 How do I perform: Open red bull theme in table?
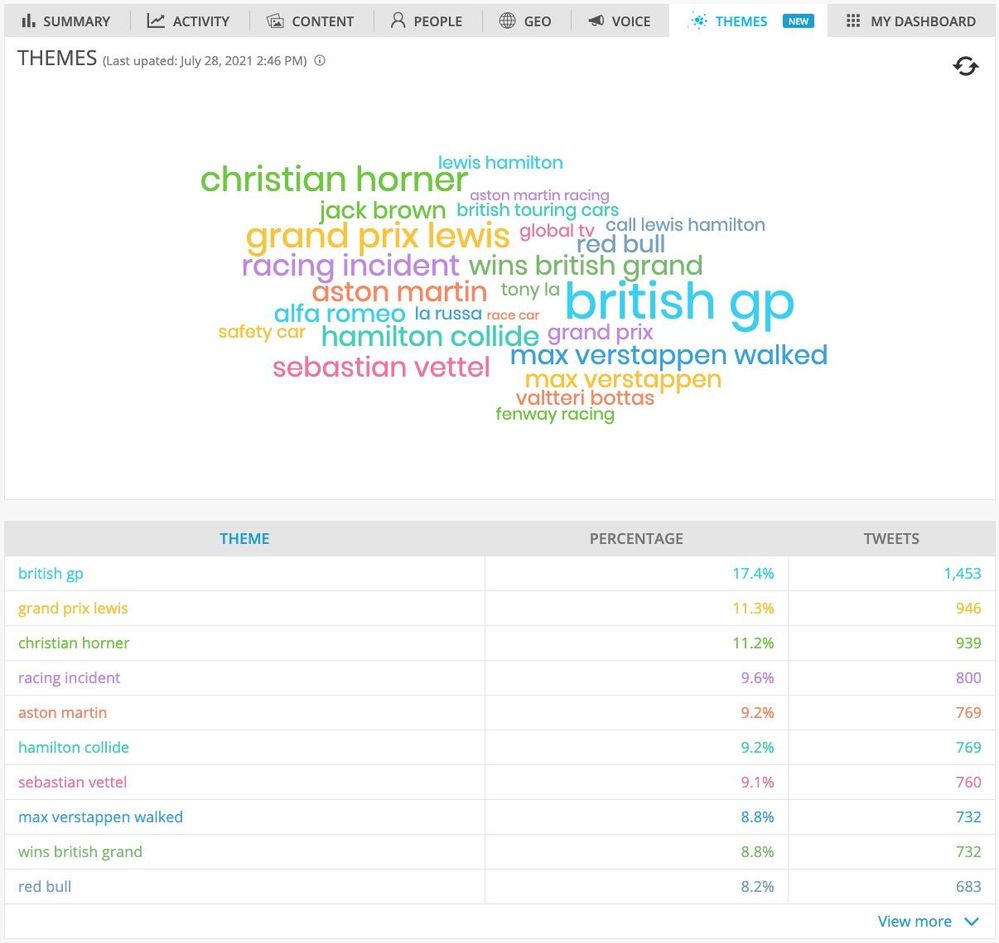[x=45, y=886]
